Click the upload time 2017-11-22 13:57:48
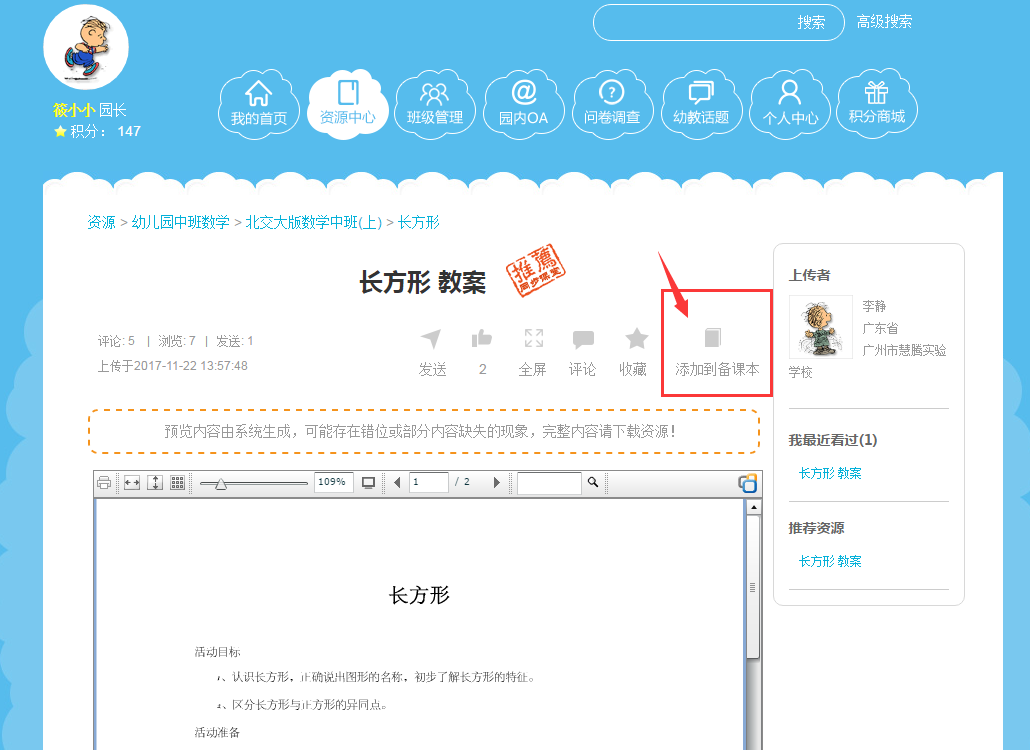This screenshot has width=1030, height=750. point(190,366)
